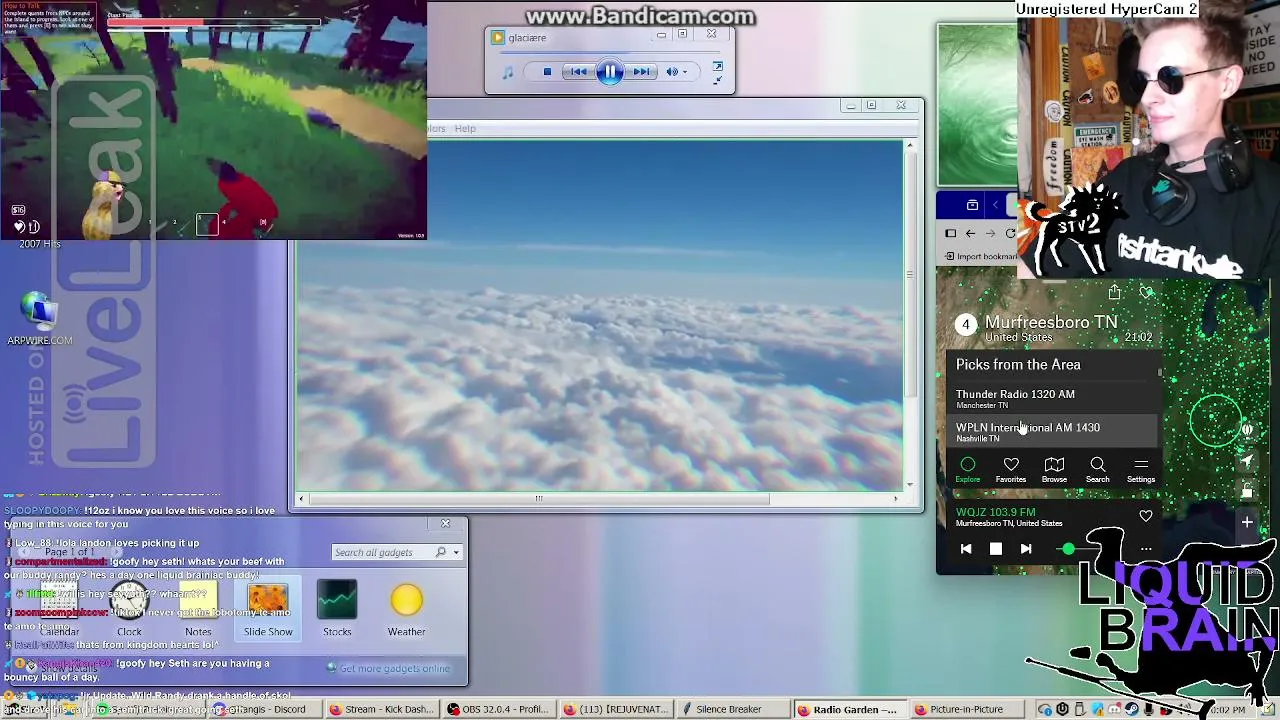The height and width of the screenshot is (720, 1280).
Task: Open the browser sidebar panel icon
Action: 950,233
